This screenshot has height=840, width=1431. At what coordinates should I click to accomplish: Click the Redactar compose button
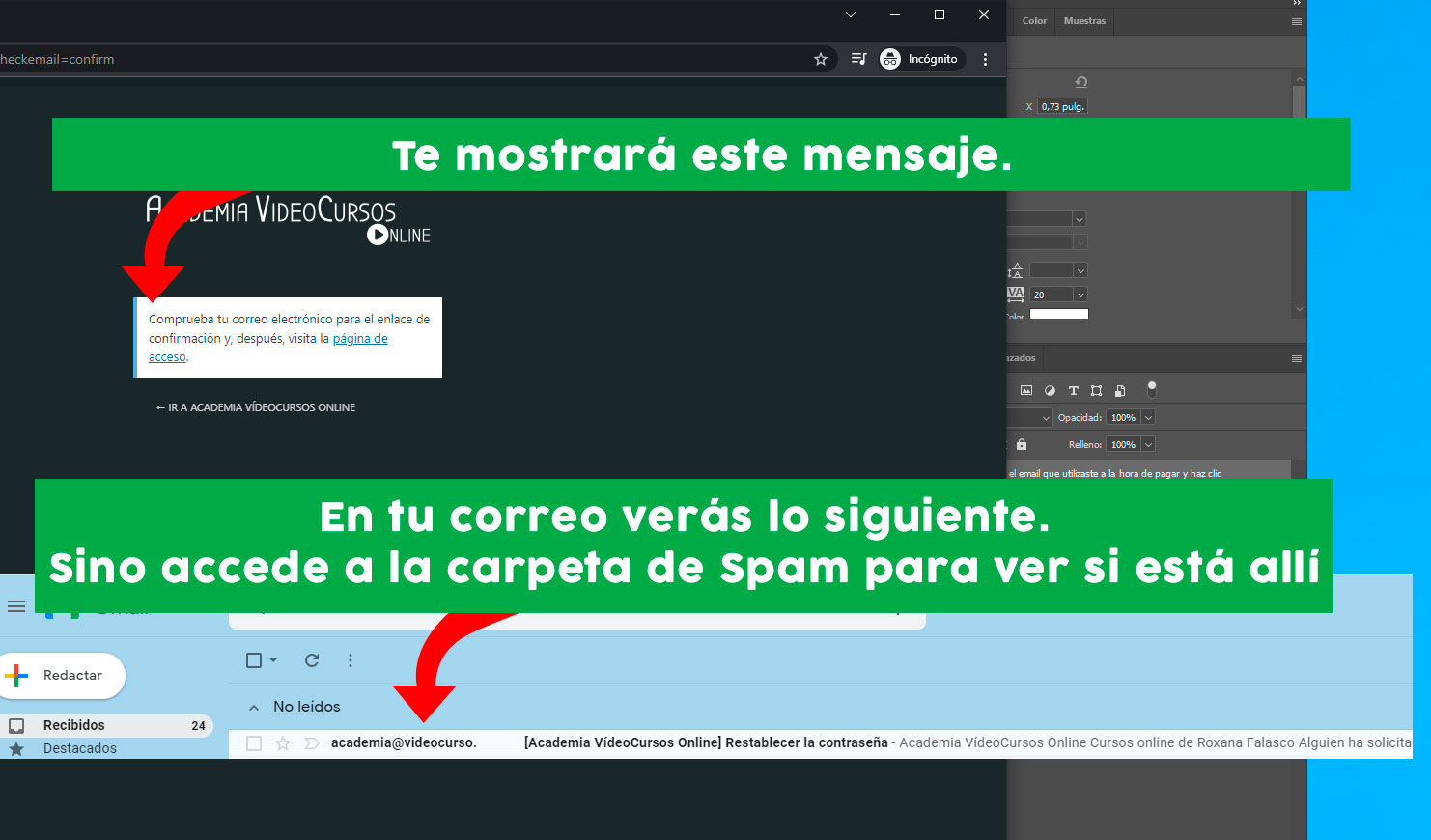(64, 675)
